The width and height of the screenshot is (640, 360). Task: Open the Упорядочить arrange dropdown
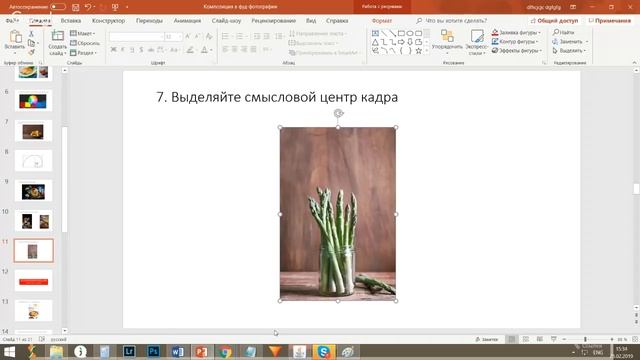coord(447,42)
